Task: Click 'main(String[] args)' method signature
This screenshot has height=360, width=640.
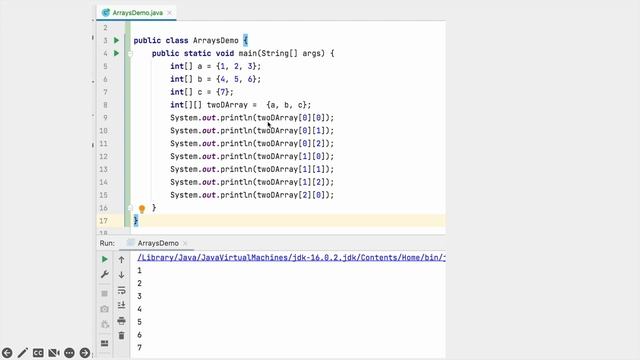Action: click(282, 53)
